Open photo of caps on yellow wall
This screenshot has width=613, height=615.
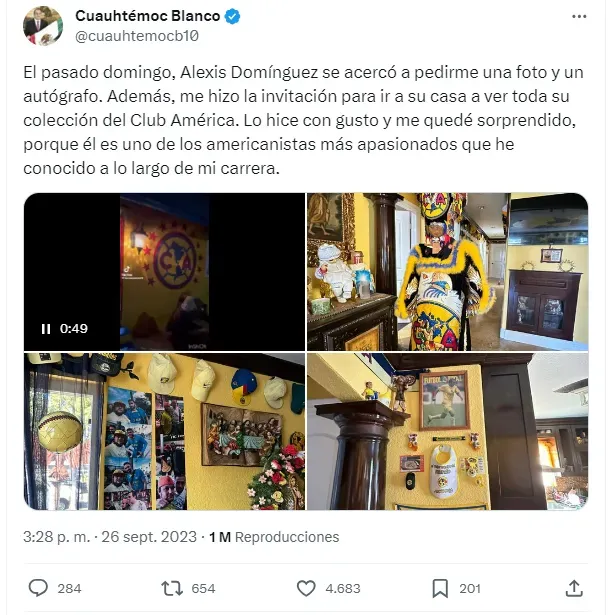pos(164,431)
